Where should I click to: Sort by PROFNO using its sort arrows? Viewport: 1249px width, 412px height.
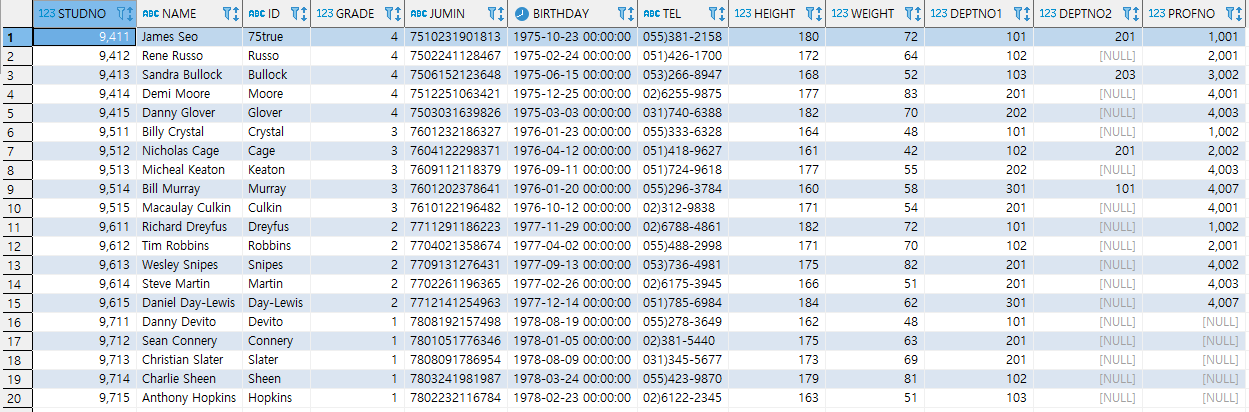click(x=1240, y=14)
